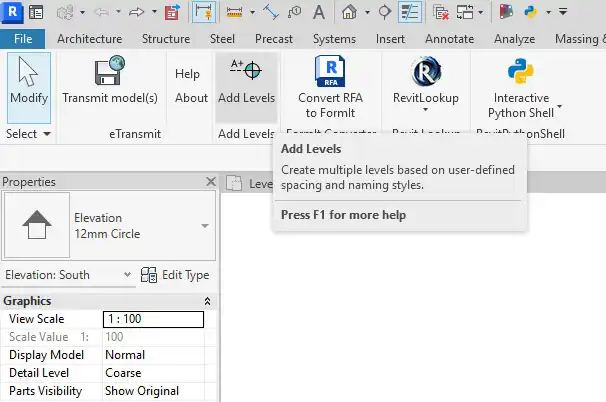Image resolution: width=606 pixels, height=402 pixels.
Task: Click the Undo arrow icon
Action: coord(101,12)
